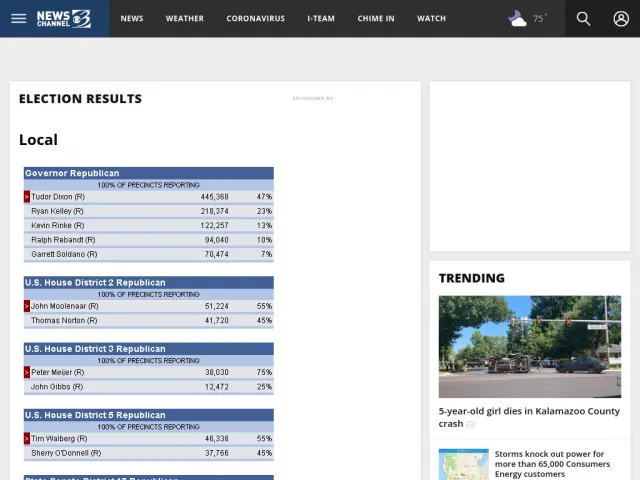Screen dimensions: 640x480
Task: Click the U.S. House District 5 Republican header
Action: click(149, 415)
